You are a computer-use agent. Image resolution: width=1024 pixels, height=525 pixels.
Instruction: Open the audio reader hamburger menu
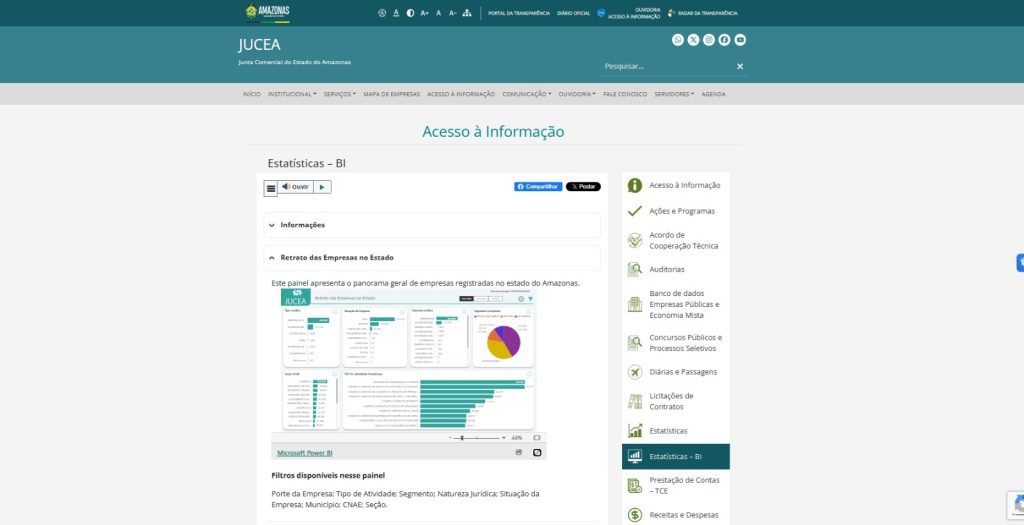[x=271, y=188]
